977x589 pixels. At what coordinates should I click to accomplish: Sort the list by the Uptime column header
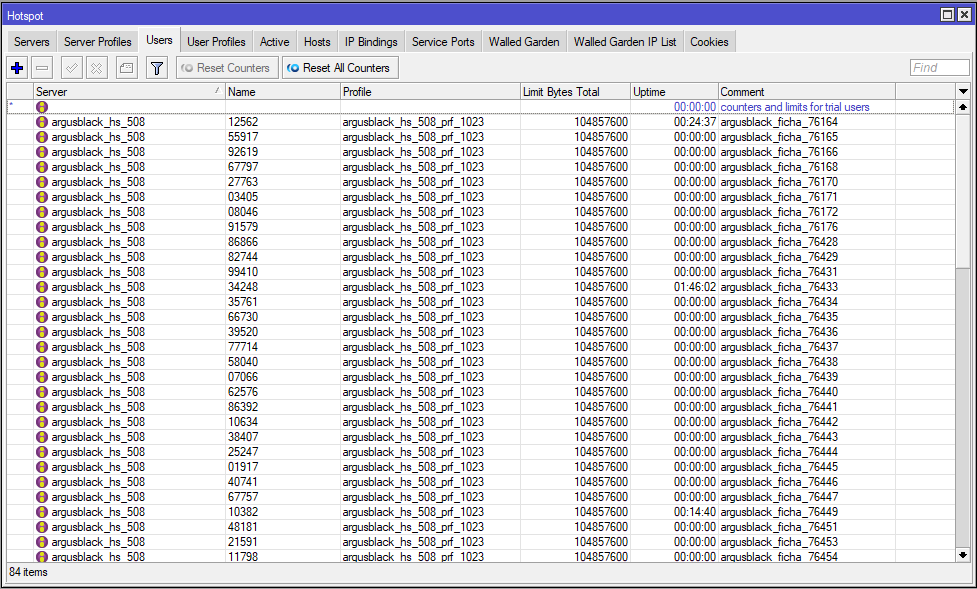click(673, 92)
